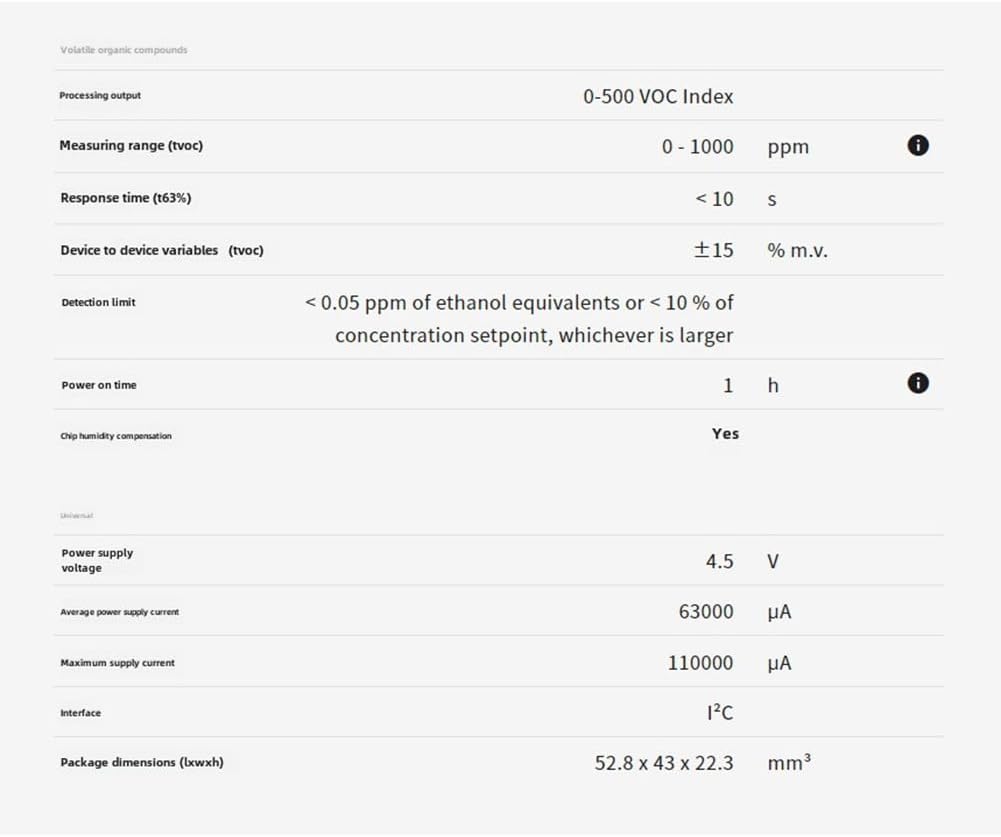This screenshot has height=837, width=1001.
Task: Click the info icon in Power on time row
Action: 917,383
